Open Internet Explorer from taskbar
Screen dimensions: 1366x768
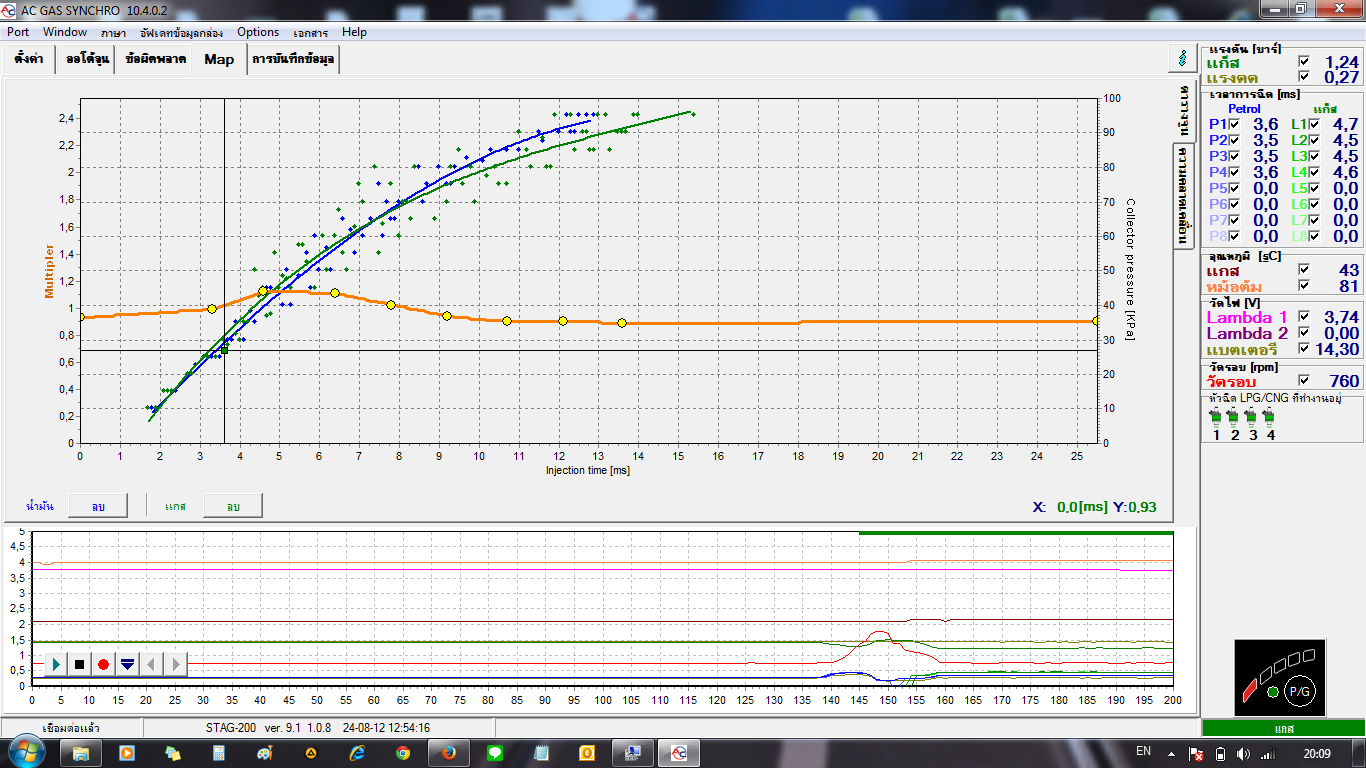[357, 752]
